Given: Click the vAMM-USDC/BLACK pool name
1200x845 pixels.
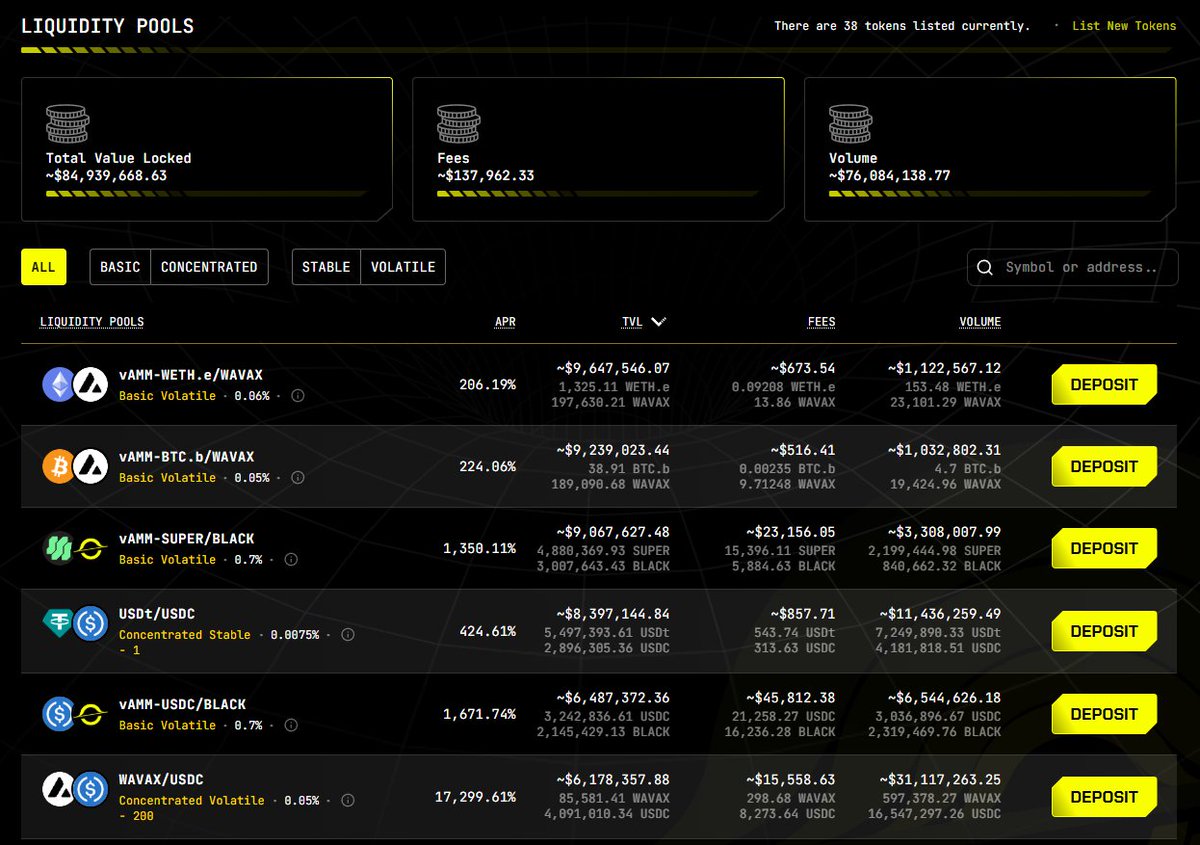Looking at the screenshot, I should [x=183, y=704].
